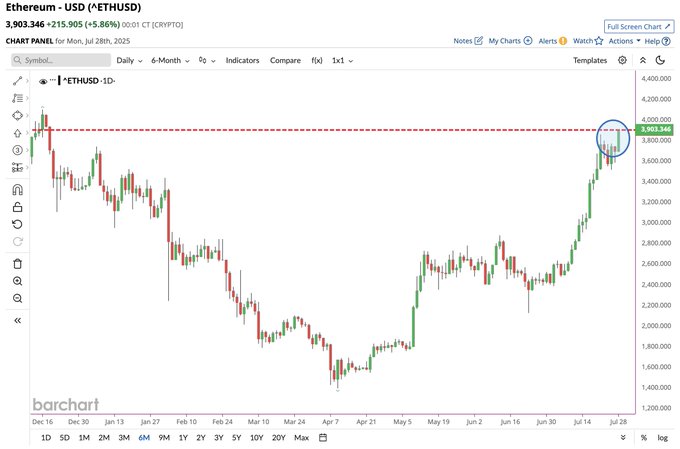Click the Symbol search field

point(61,60)
